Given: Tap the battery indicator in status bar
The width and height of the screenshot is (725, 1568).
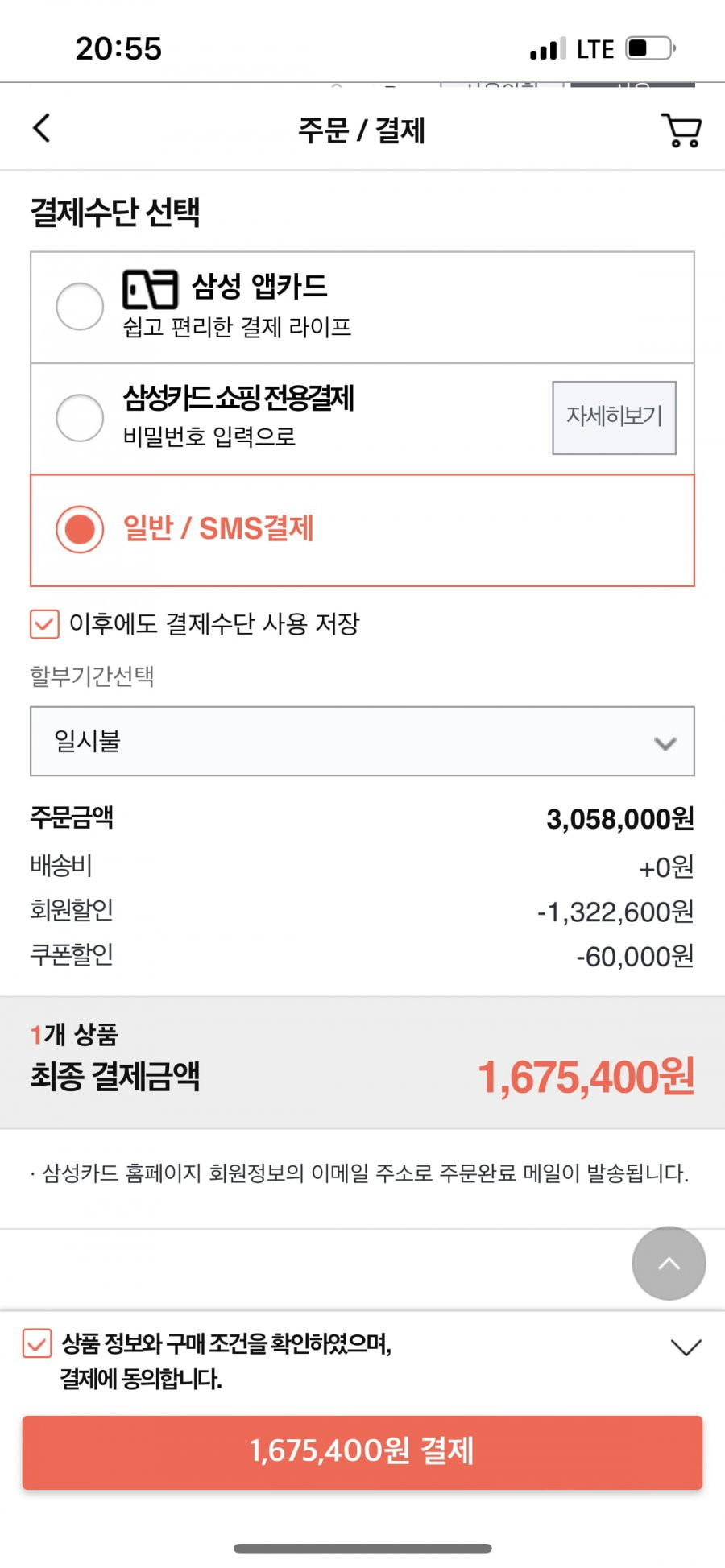Looking at the screenshot, I should [651, 48].
